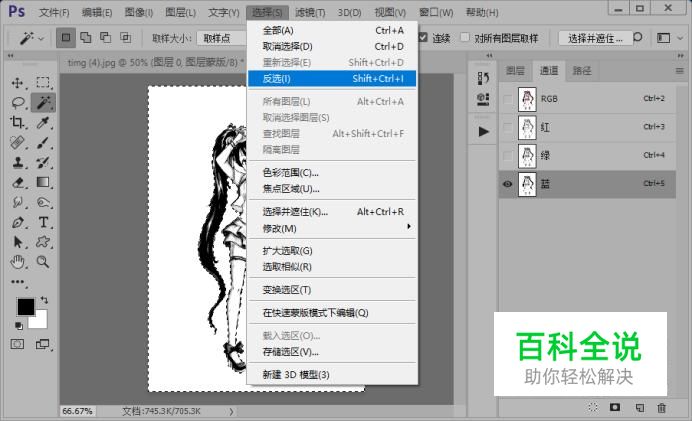692x421 pixels.
Task: Expand the 修改(M) submenu
Action: pyautogui.click(x=333, y=229)
